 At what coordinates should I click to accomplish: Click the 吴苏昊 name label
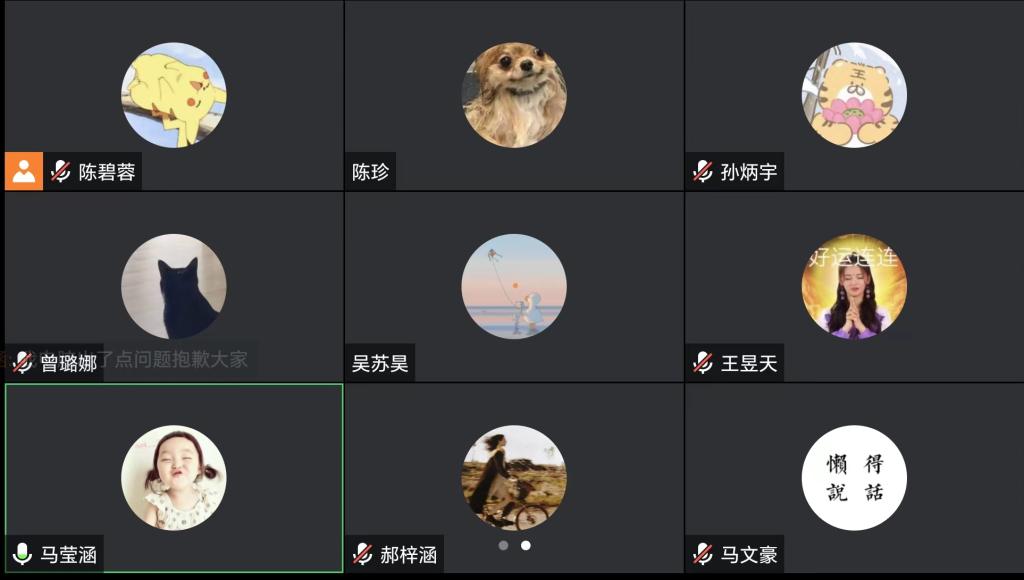(380, 363)
